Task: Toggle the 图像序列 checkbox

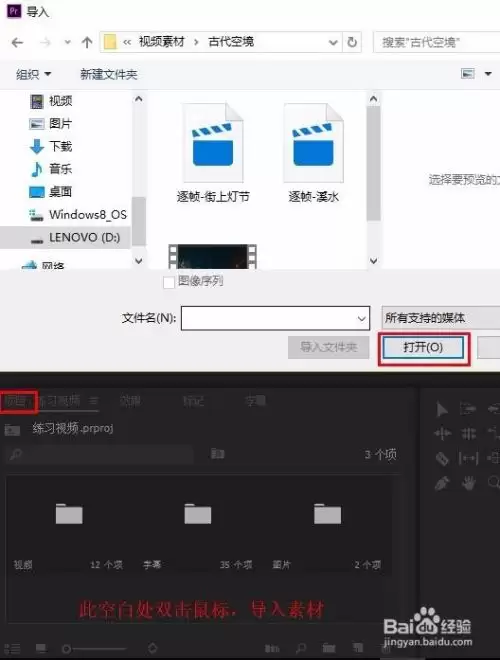Action: click(x=169, y=282)
